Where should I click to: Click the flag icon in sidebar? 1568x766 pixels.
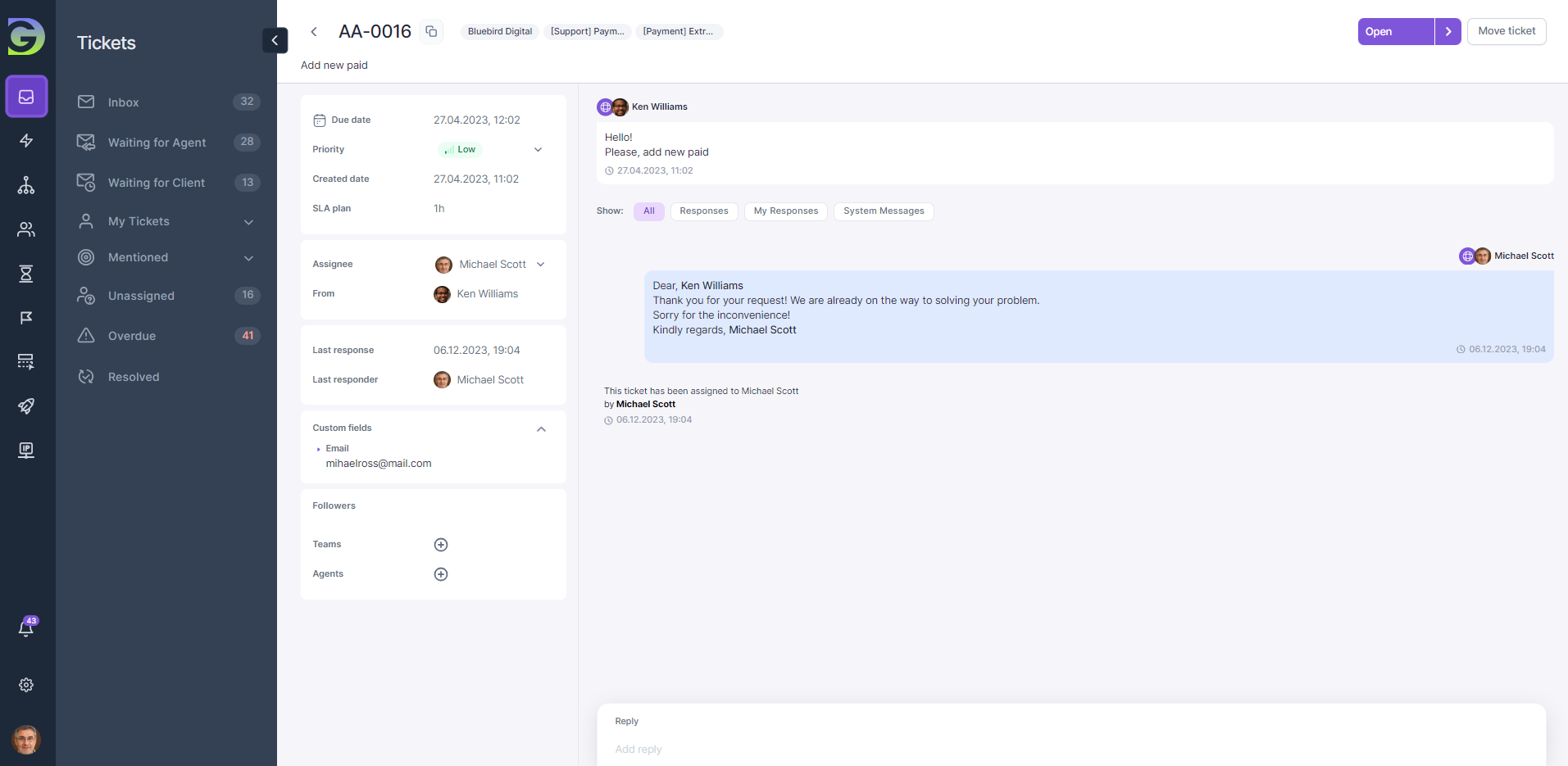(x=26, y=318)
